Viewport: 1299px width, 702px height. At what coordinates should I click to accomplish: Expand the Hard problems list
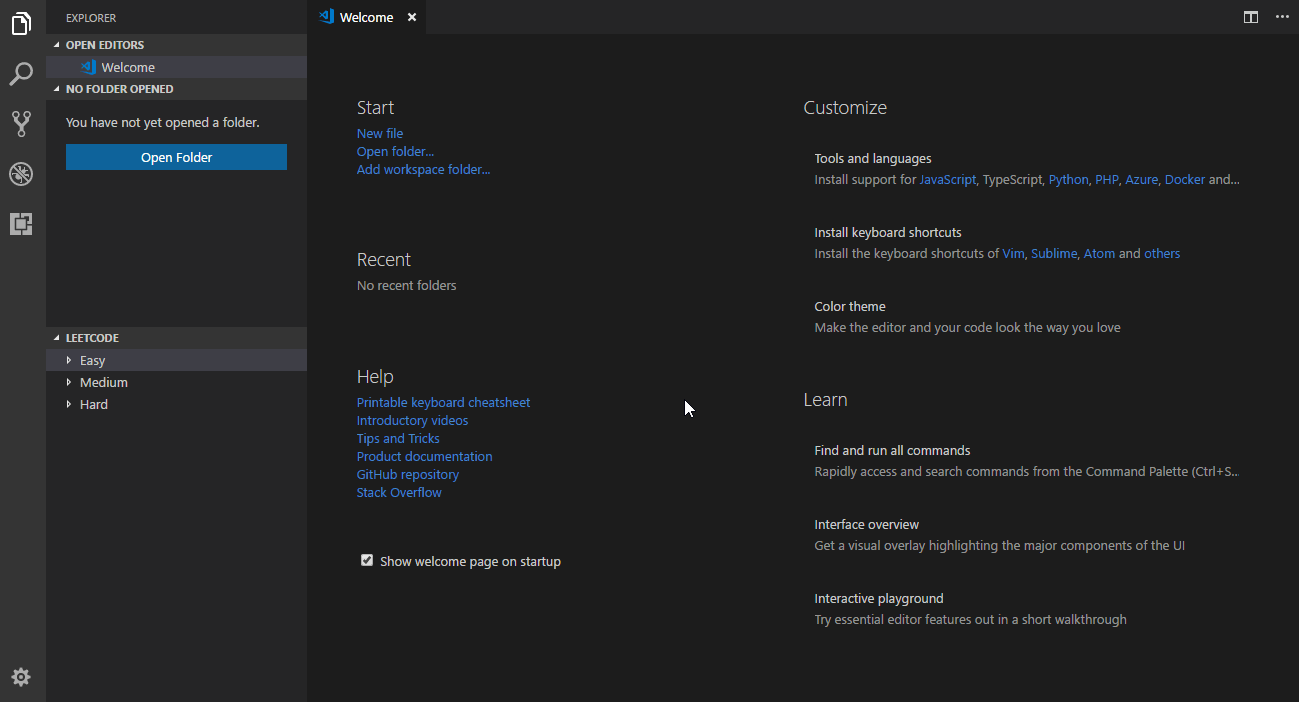[x=94, y=404]
